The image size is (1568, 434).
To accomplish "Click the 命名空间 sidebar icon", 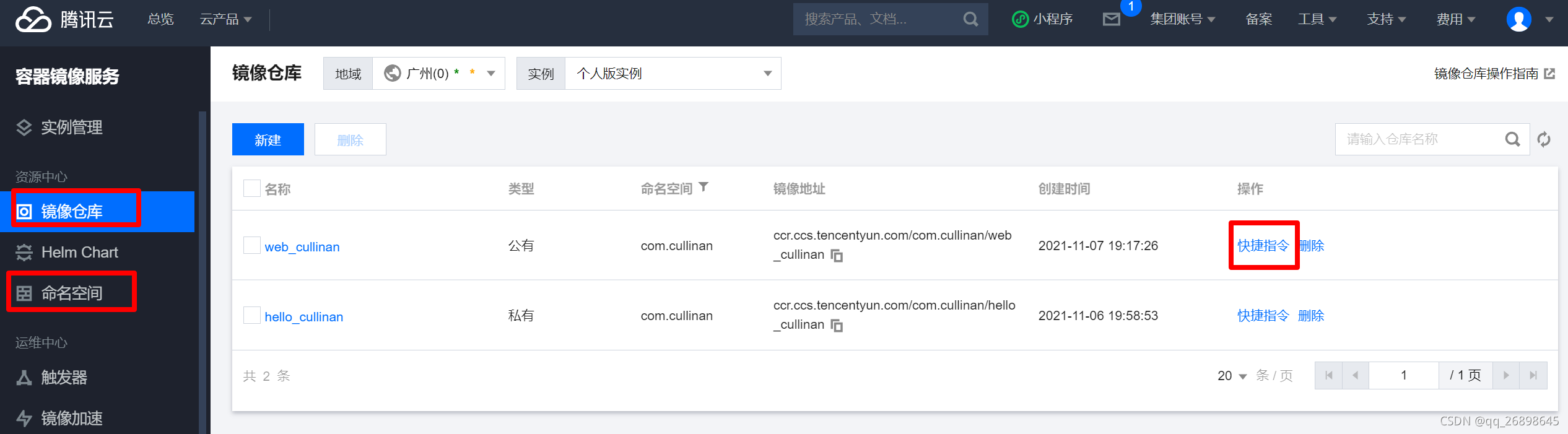I will [24, 293].
